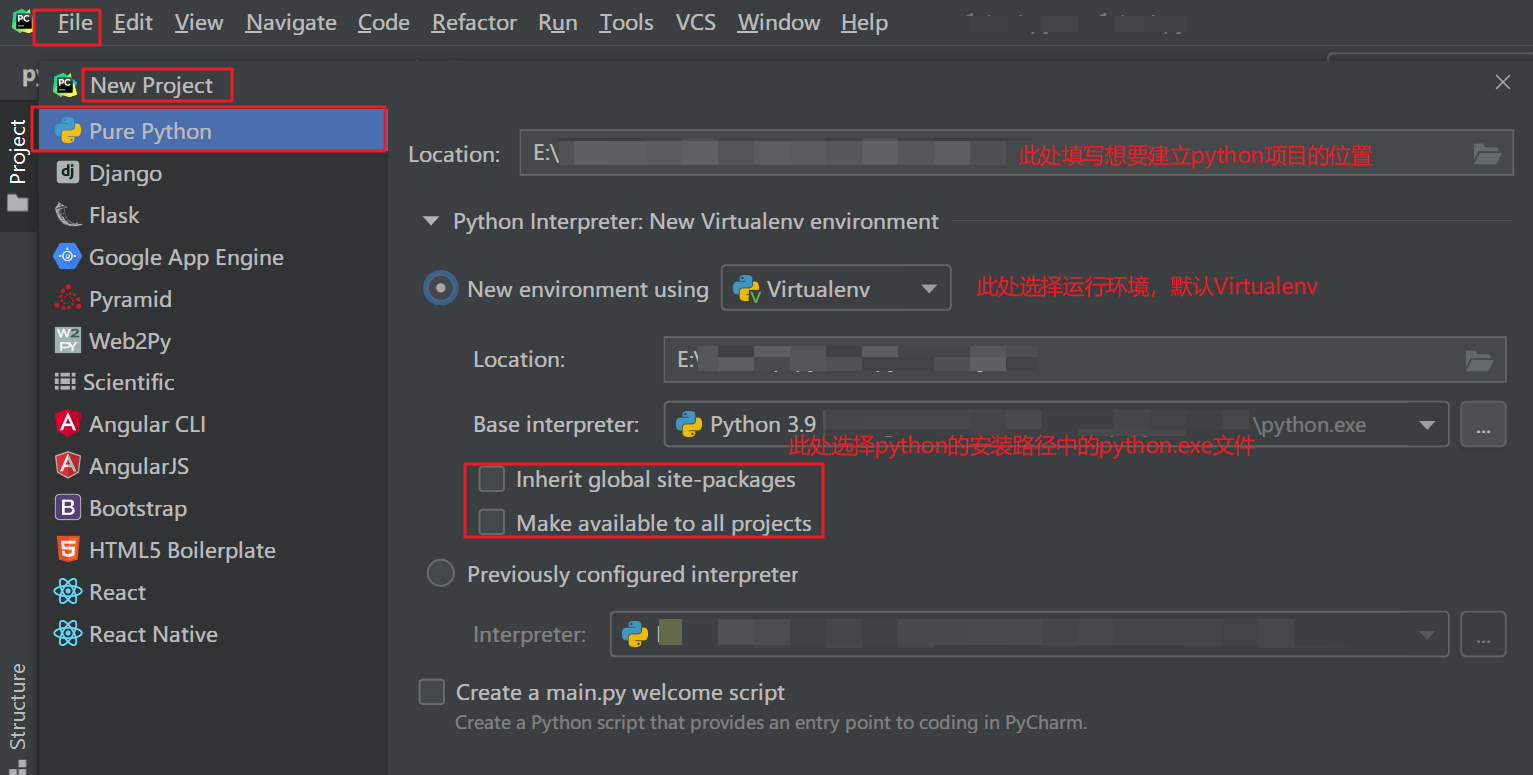Collapse the Python Interpreter section triangle

coord(431,221)
